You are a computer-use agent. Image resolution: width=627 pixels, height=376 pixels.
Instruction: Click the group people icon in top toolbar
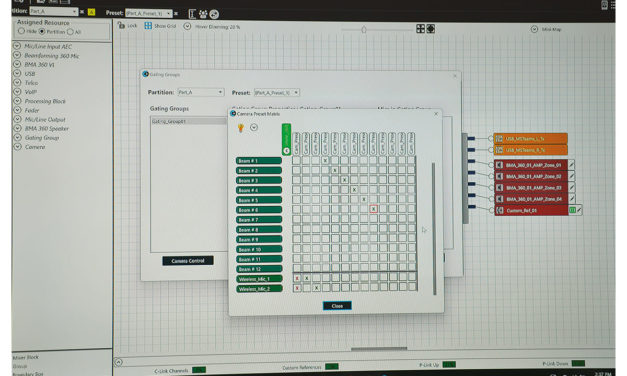click(x=203, y=14)
